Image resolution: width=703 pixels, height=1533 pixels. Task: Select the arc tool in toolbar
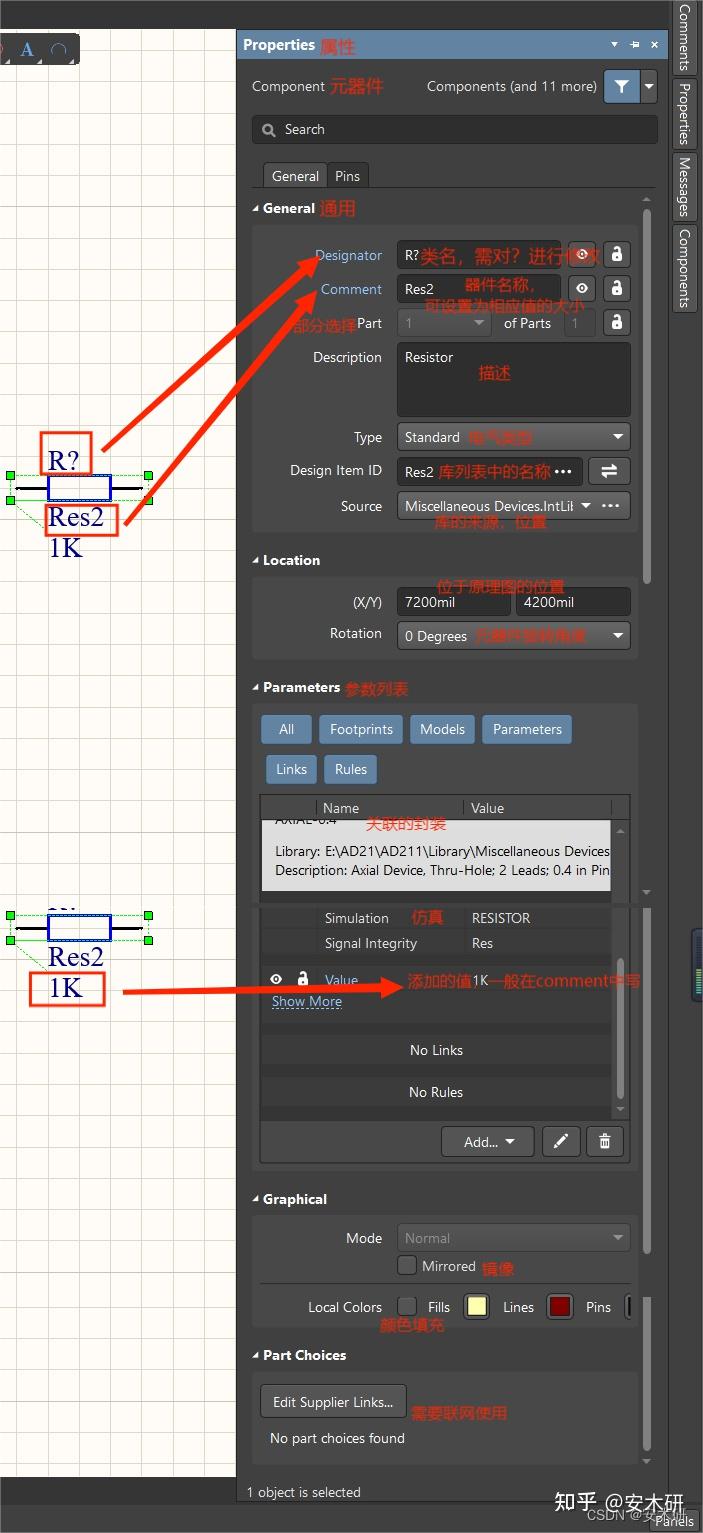point(59,50)
